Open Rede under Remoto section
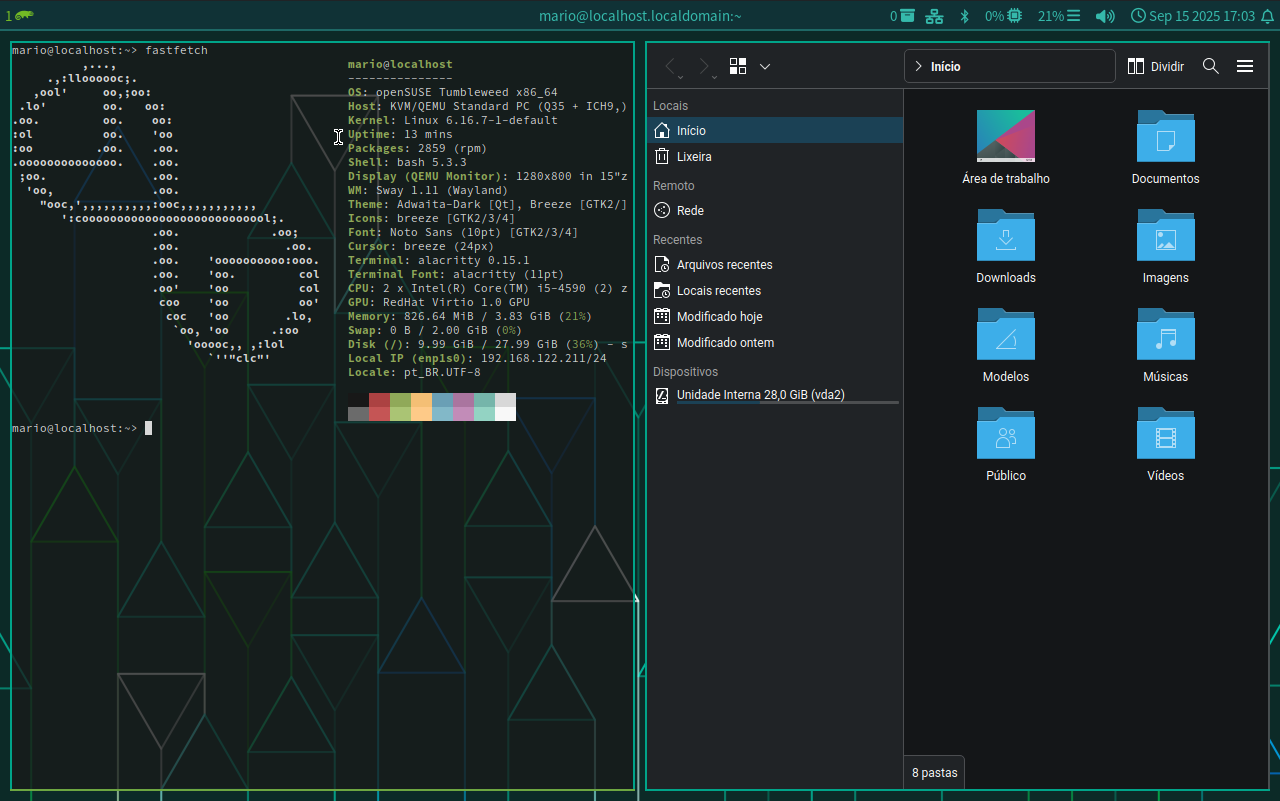This screenshot has width=1280, height=801. (690, 211)
